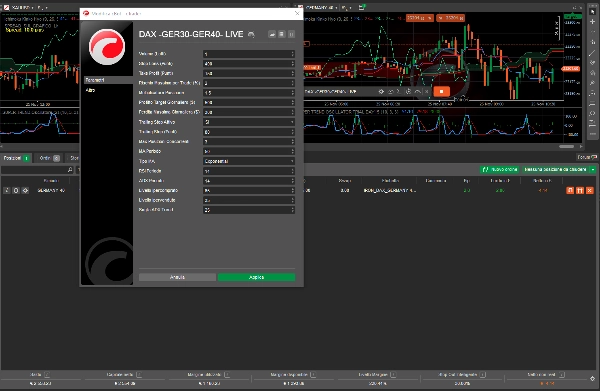Switch to the Posizioni tab

(x=16, y=158)
